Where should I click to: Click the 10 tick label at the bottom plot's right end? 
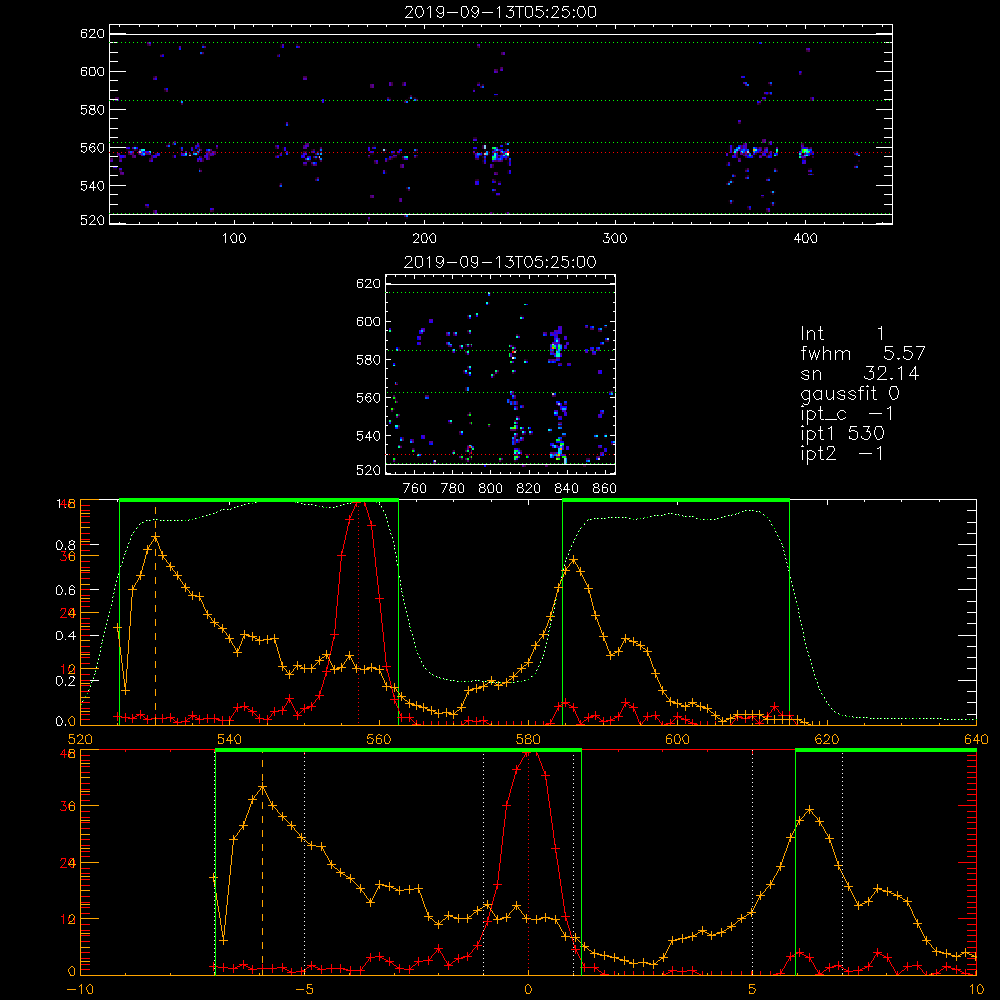coord(976,989)
